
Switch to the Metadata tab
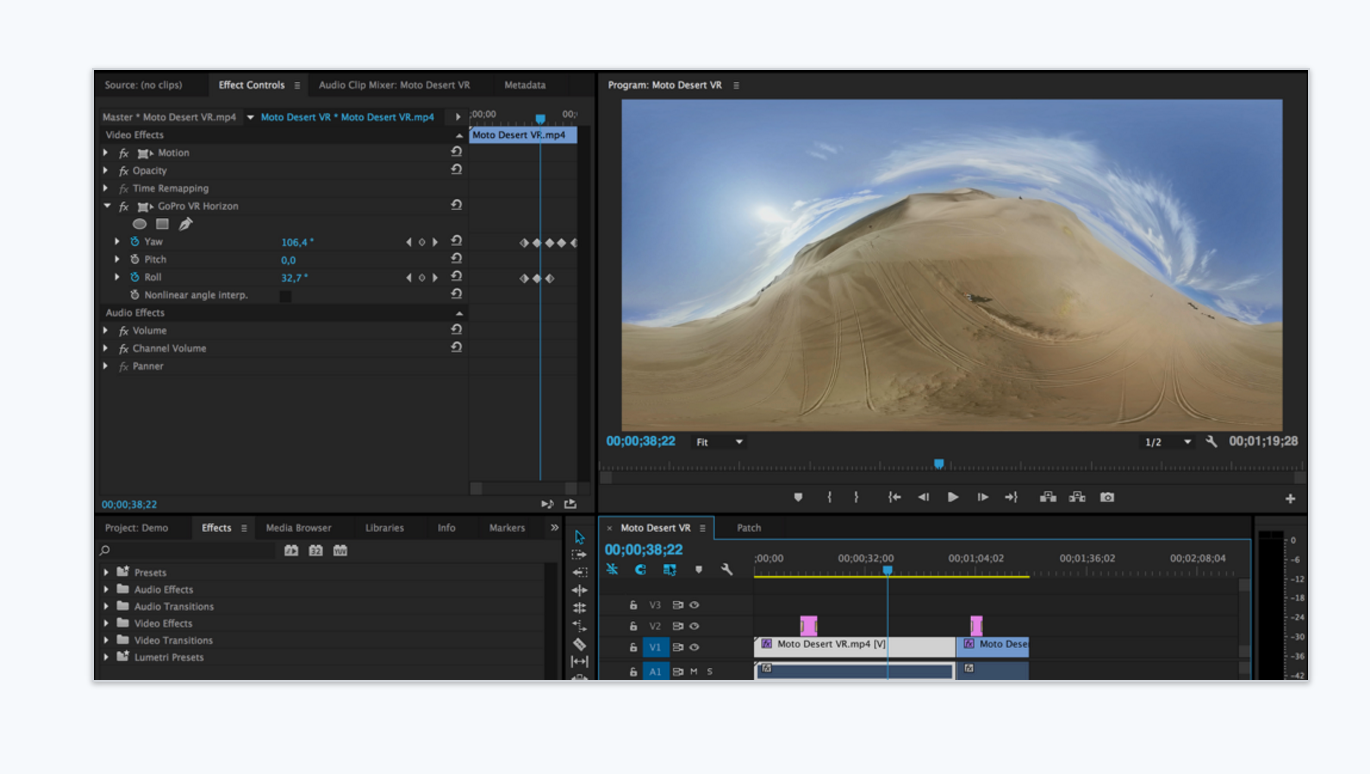524,85
